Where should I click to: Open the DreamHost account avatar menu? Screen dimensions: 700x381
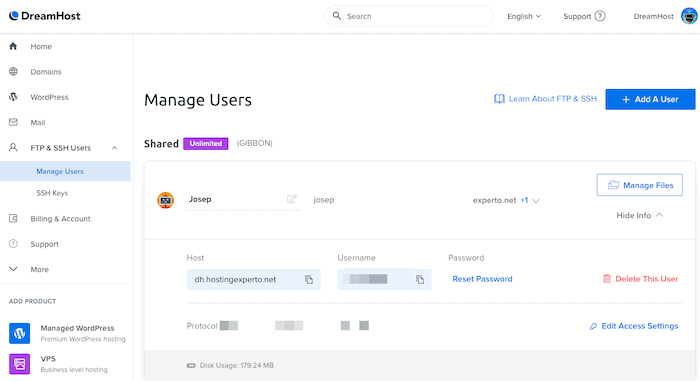click(x=689, y=16)
